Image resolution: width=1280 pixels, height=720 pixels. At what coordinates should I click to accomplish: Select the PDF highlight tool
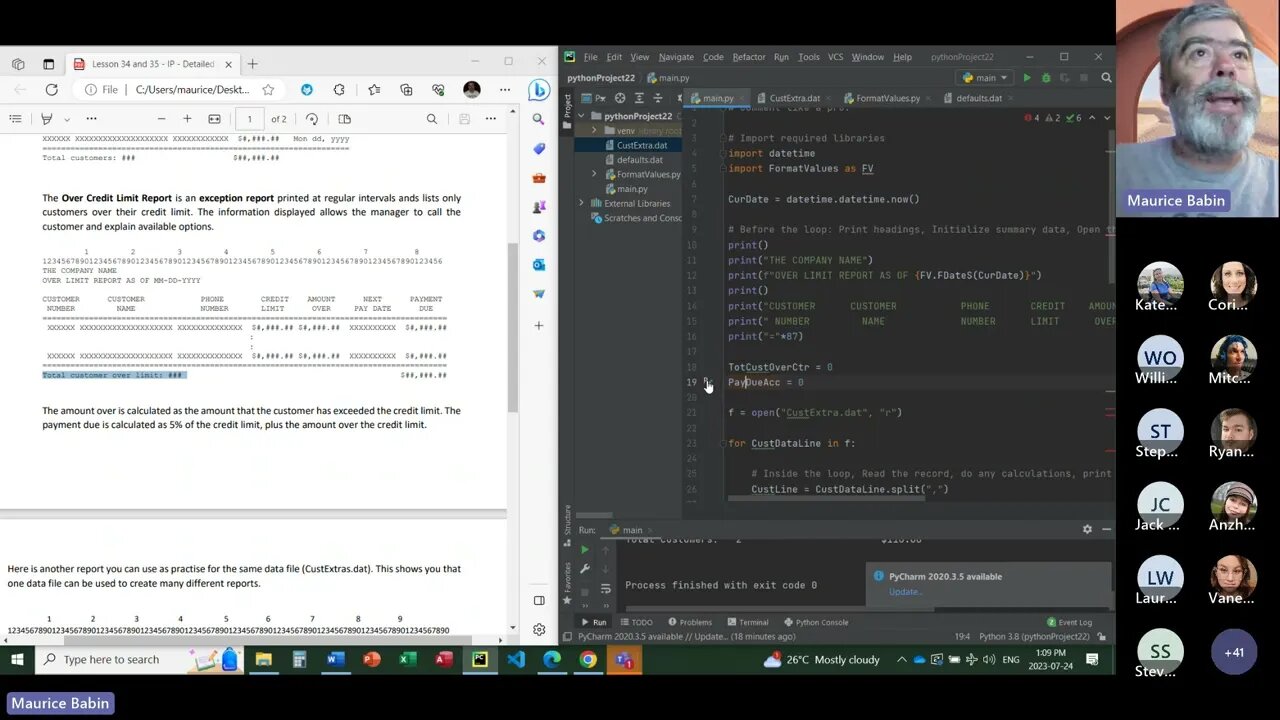click(46, 119)
